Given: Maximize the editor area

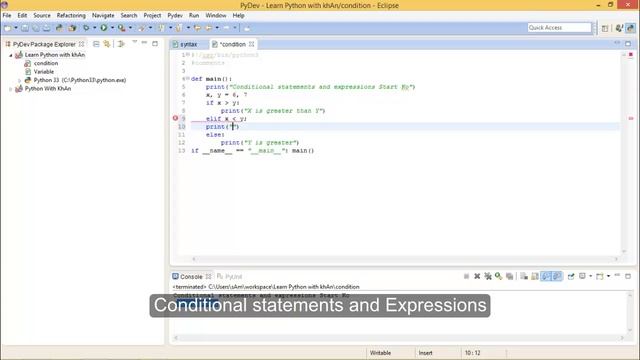Looking at the screenshot, I should coord(628,44).
